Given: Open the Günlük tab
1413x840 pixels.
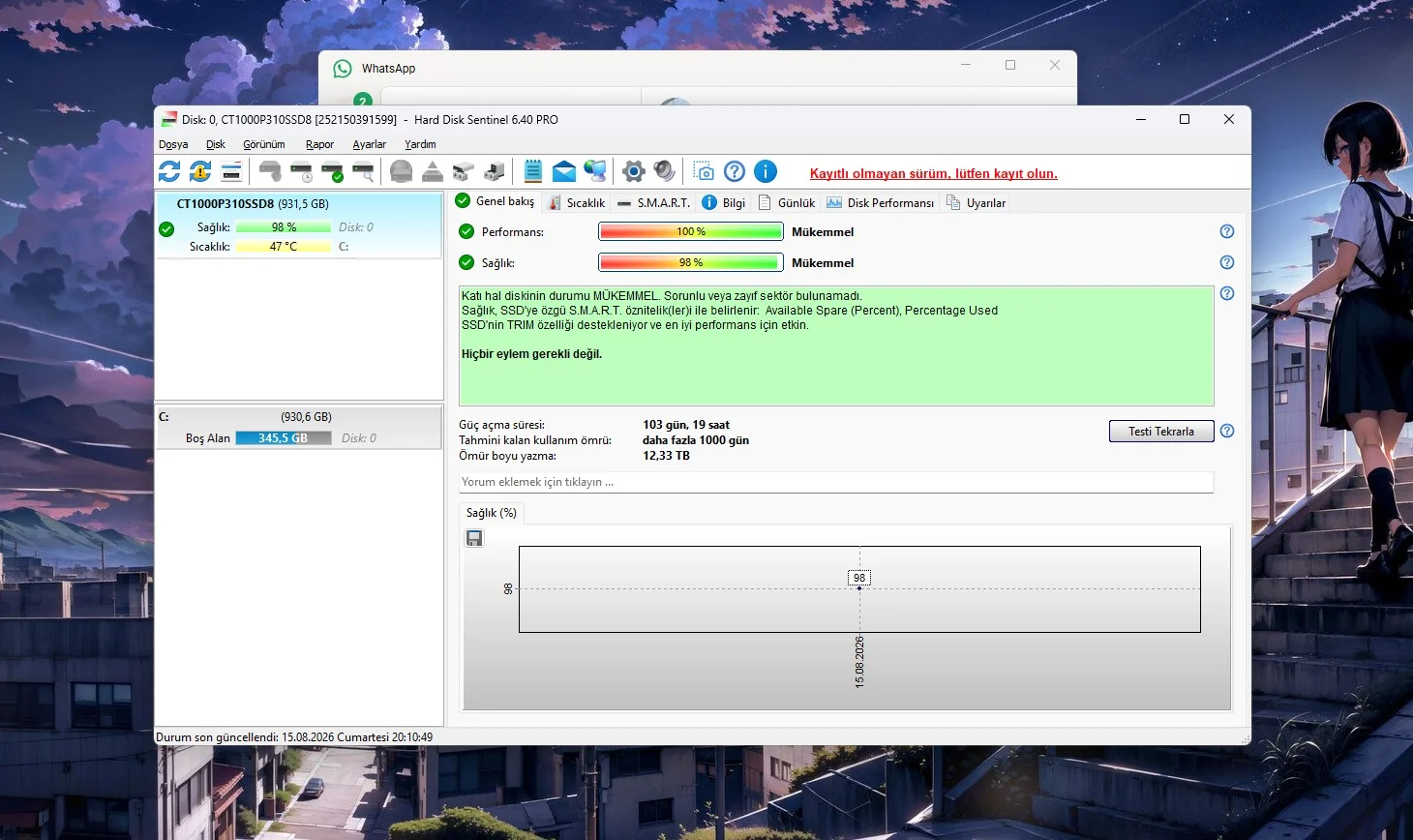Looking at the screenshot, I should pyautogui.click(x=787, y=202).
